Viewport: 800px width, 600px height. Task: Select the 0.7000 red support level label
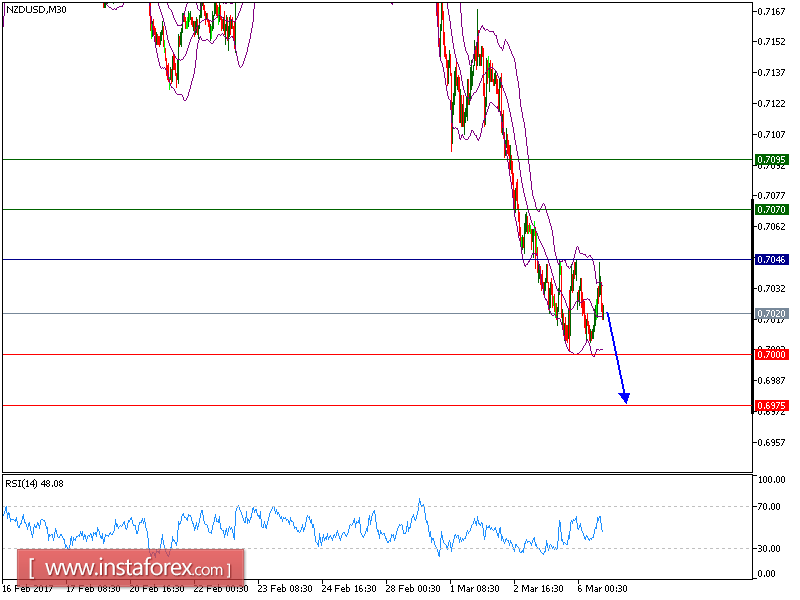(767, 354)
